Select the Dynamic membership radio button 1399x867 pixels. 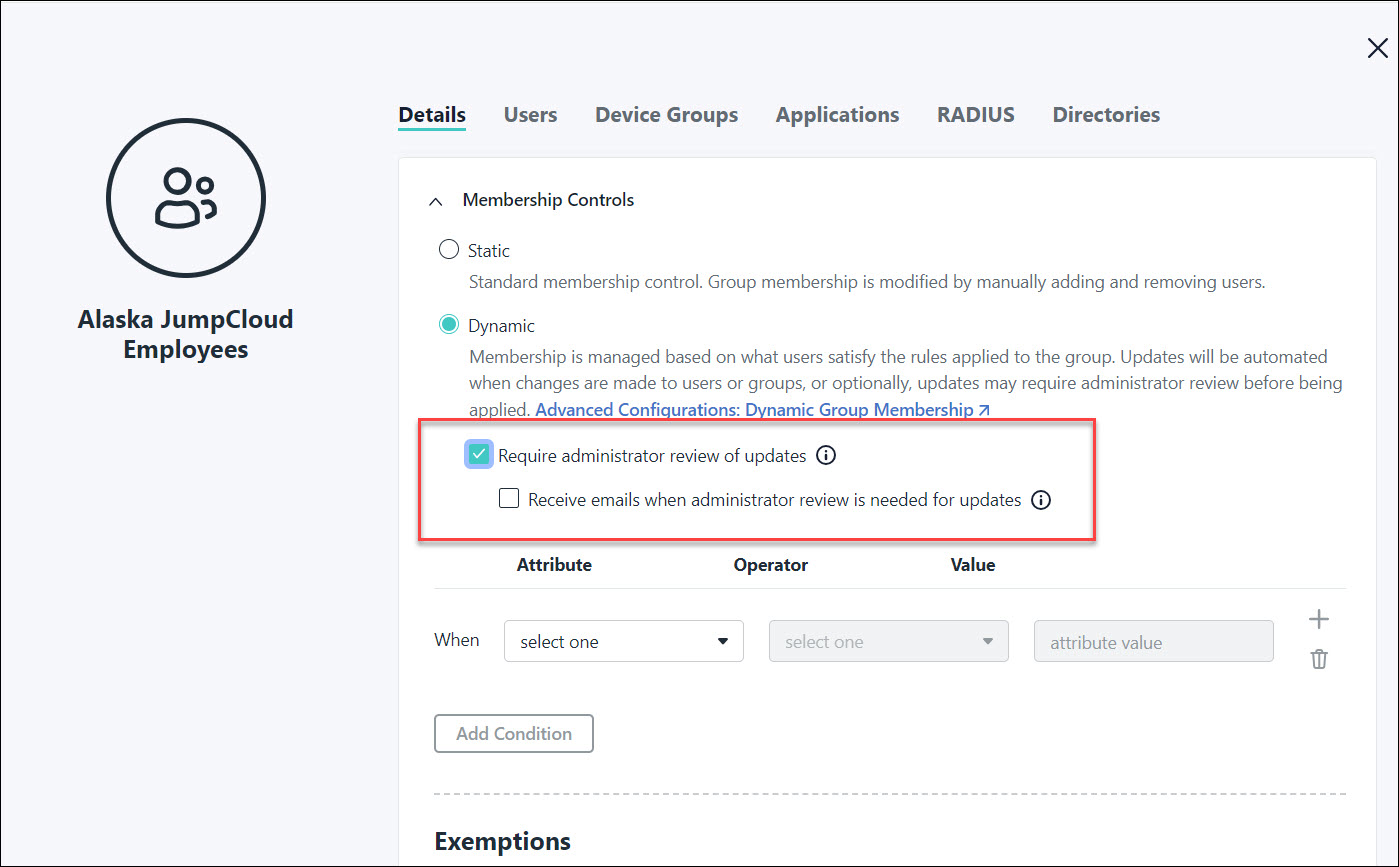tap(448, 324)
